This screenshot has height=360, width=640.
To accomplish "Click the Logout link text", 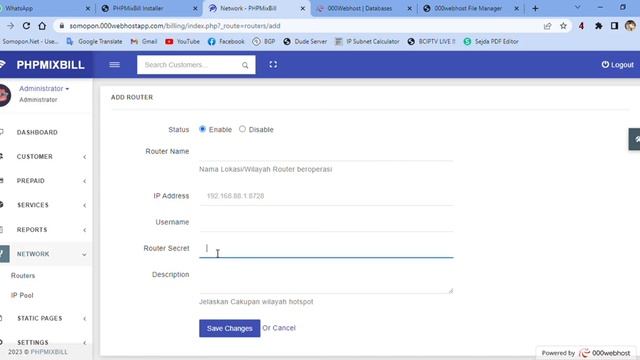I will coord(622,65).
